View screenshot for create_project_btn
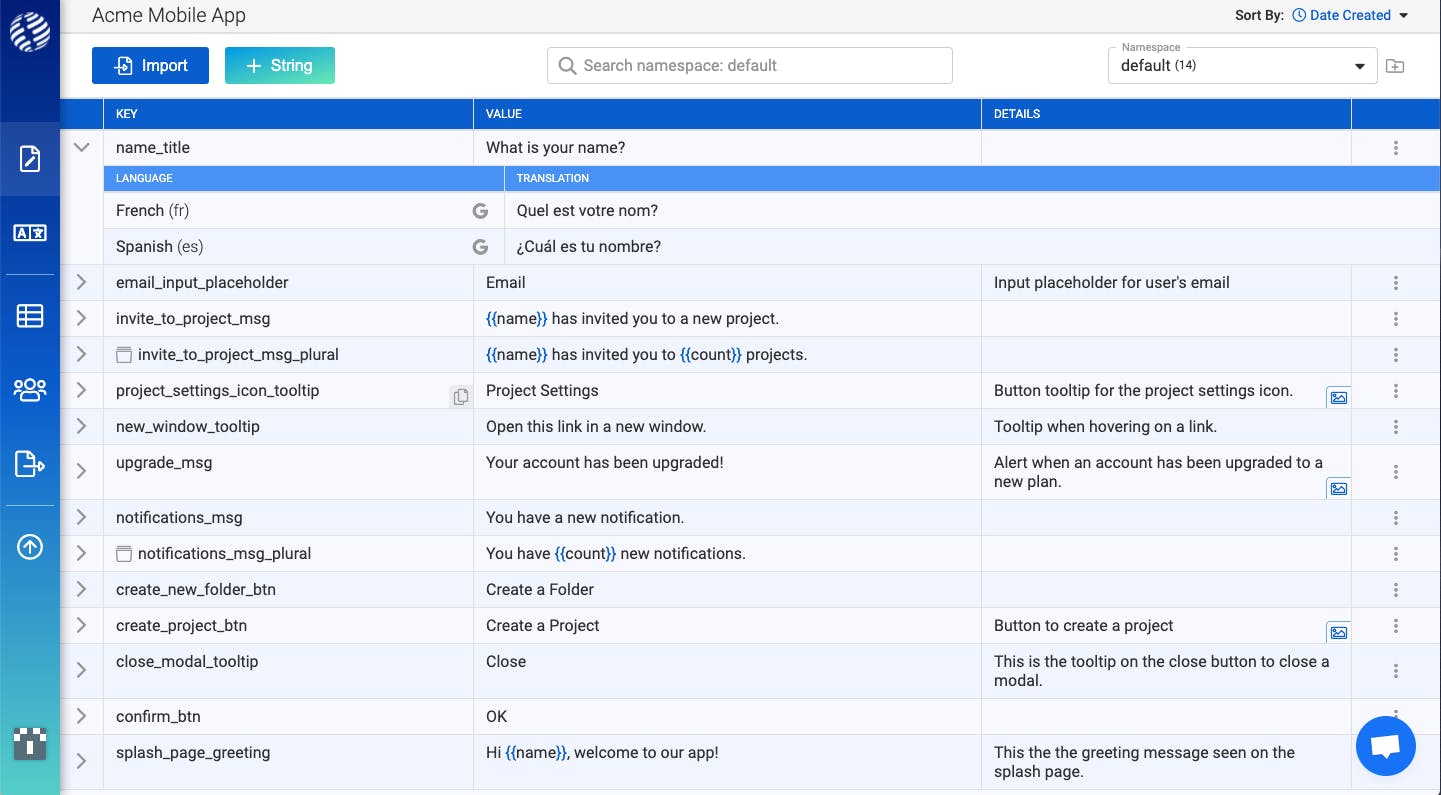This screenshot has height=795, width=1441. (x=1338, y=632)
